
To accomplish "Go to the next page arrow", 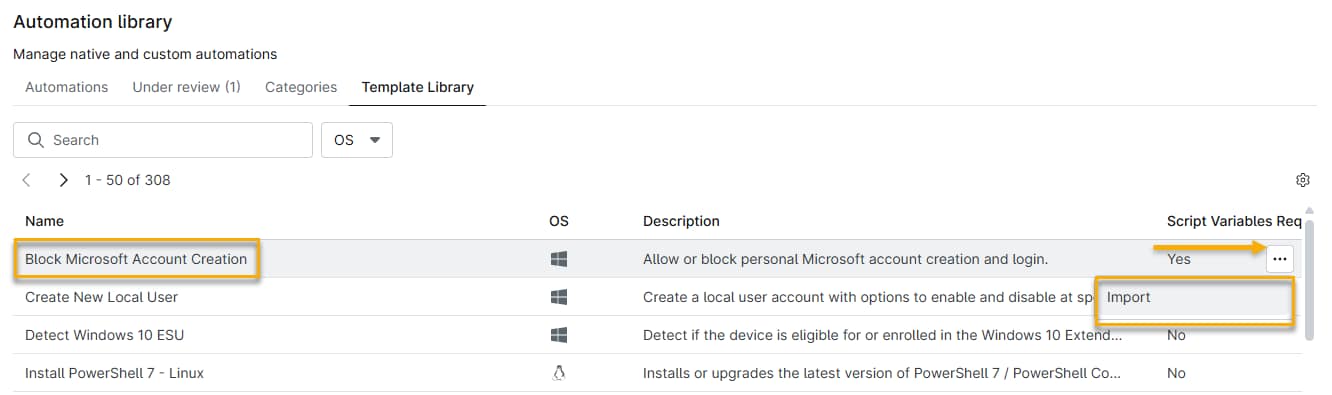I will click(63, 180).
